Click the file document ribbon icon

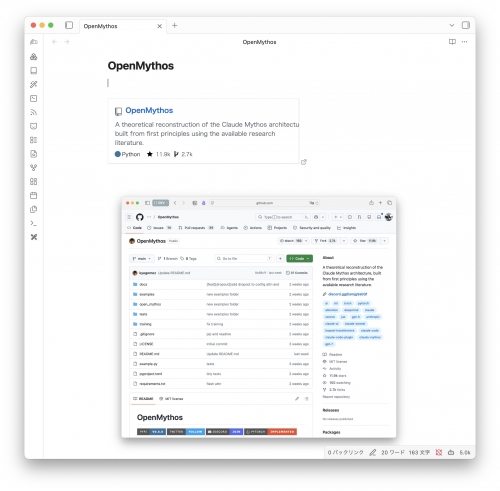coord(34,154)
